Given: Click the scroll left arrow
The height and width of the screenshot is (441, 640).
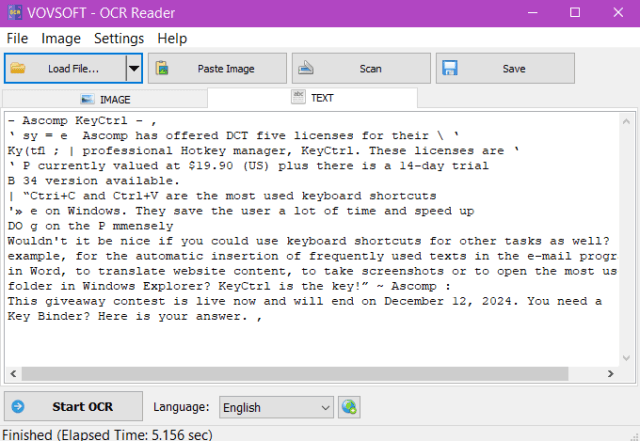Looking at the screenshot, I should click(13, 374).
